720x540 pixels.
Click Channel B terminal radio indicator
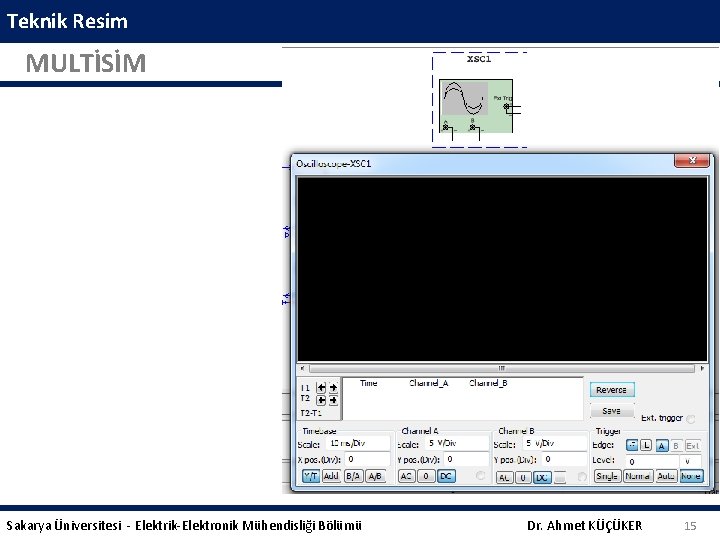(581, 477)
